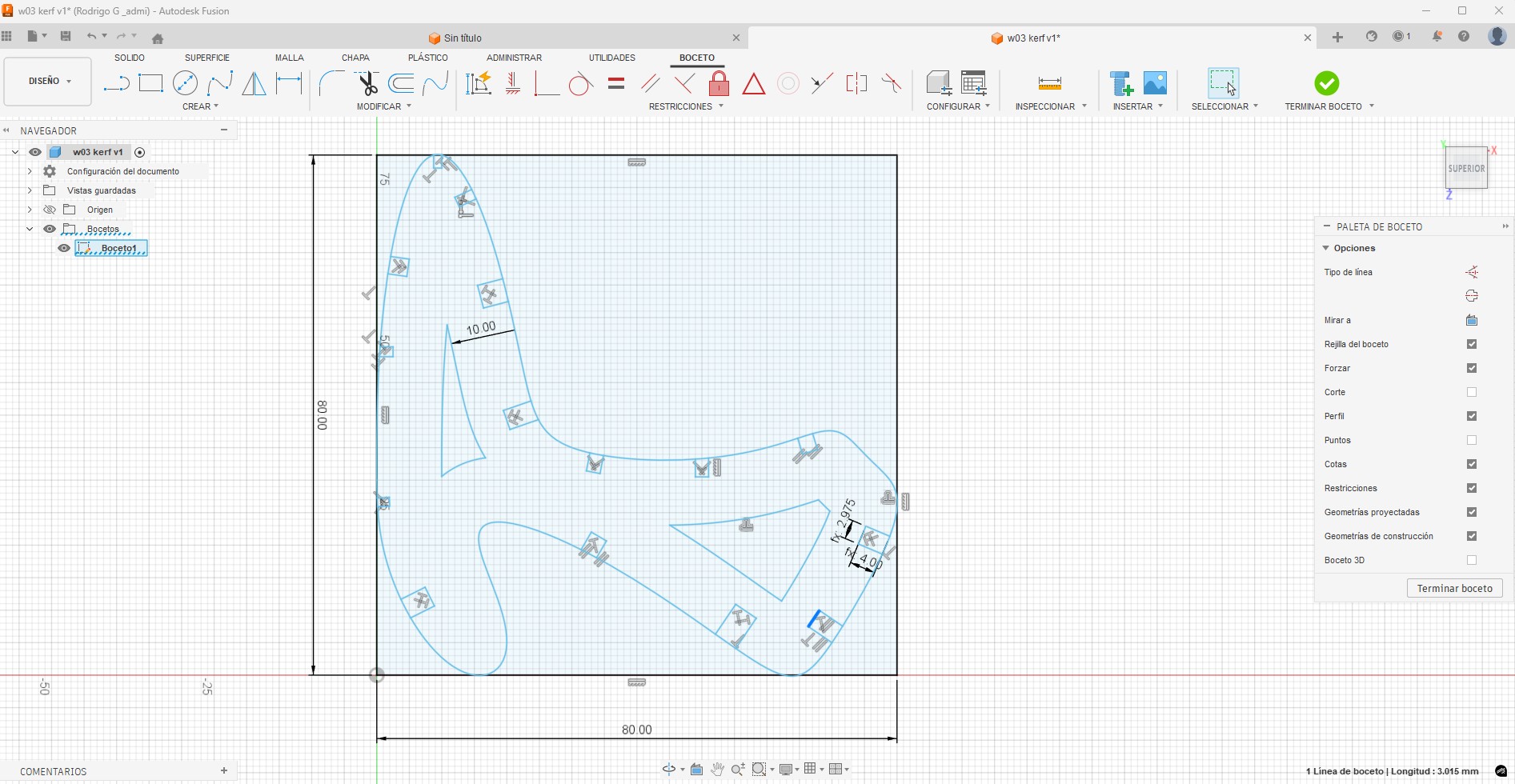Apply the Concentric constraint
Viewport: 1515px width, 784px height.
tap(788, 83)
